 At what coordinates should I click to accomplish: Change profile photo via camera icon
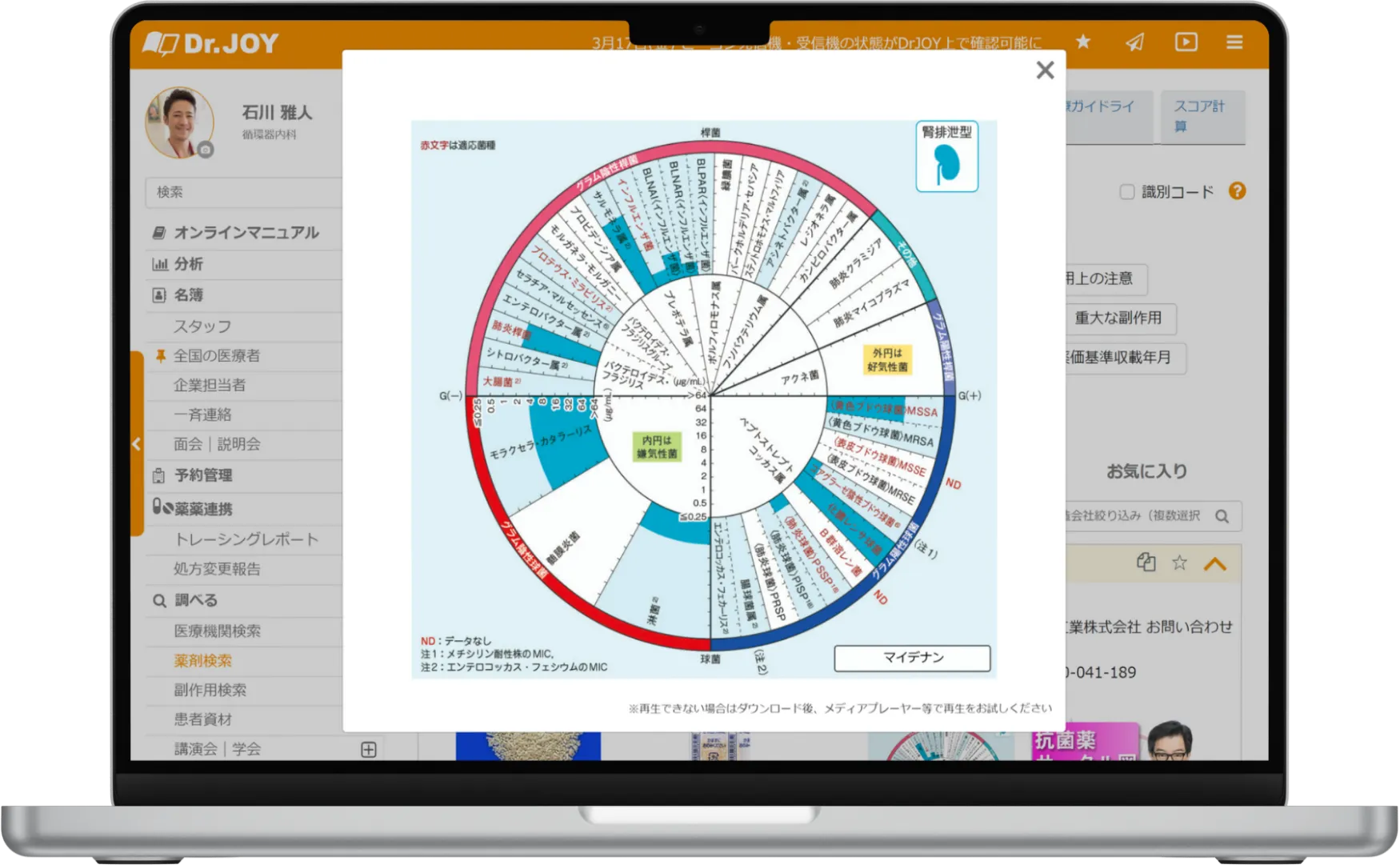[x=206, y=150]
